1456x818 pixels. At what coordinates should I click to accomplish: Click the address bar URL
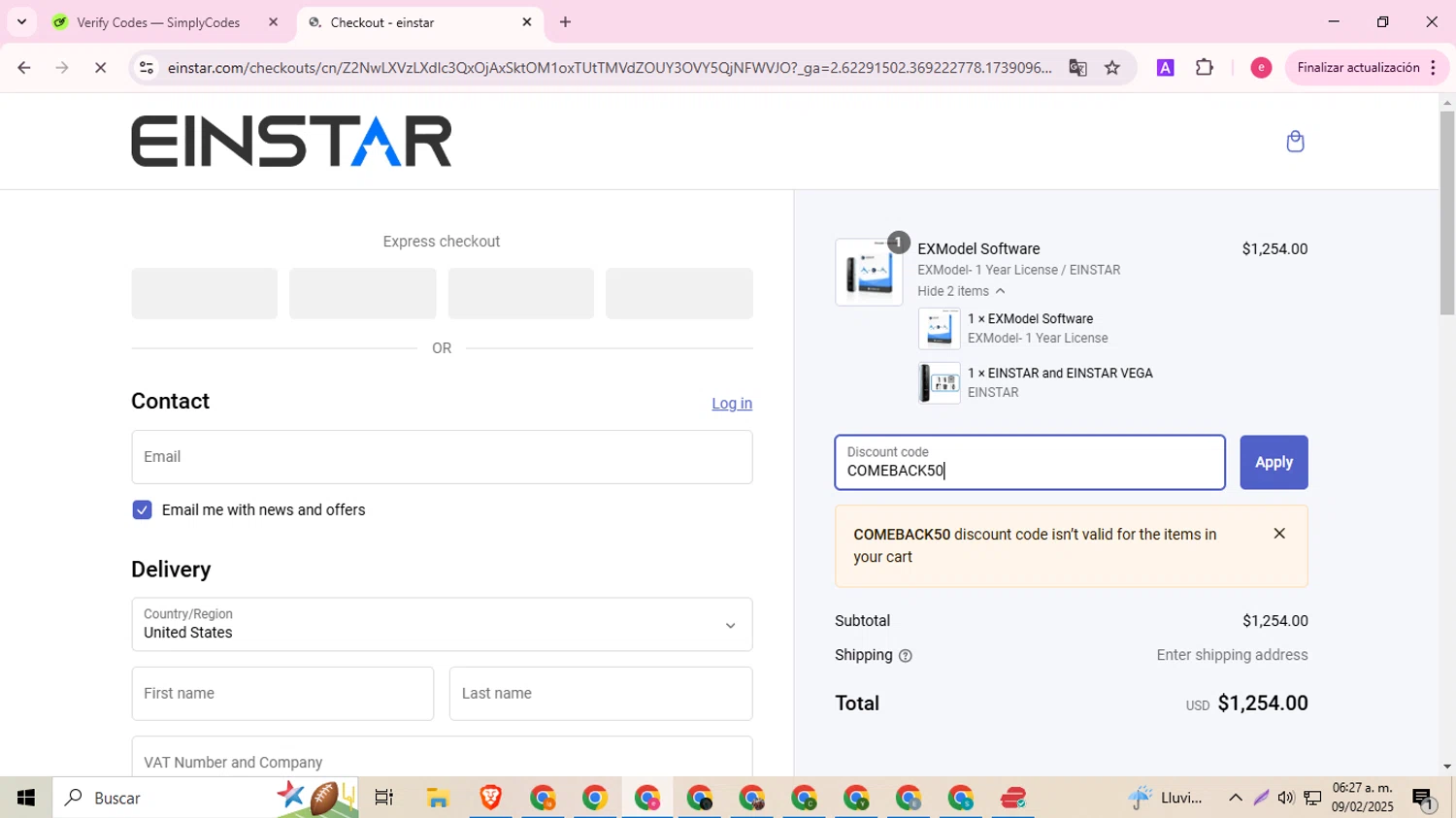click(609, 68)
